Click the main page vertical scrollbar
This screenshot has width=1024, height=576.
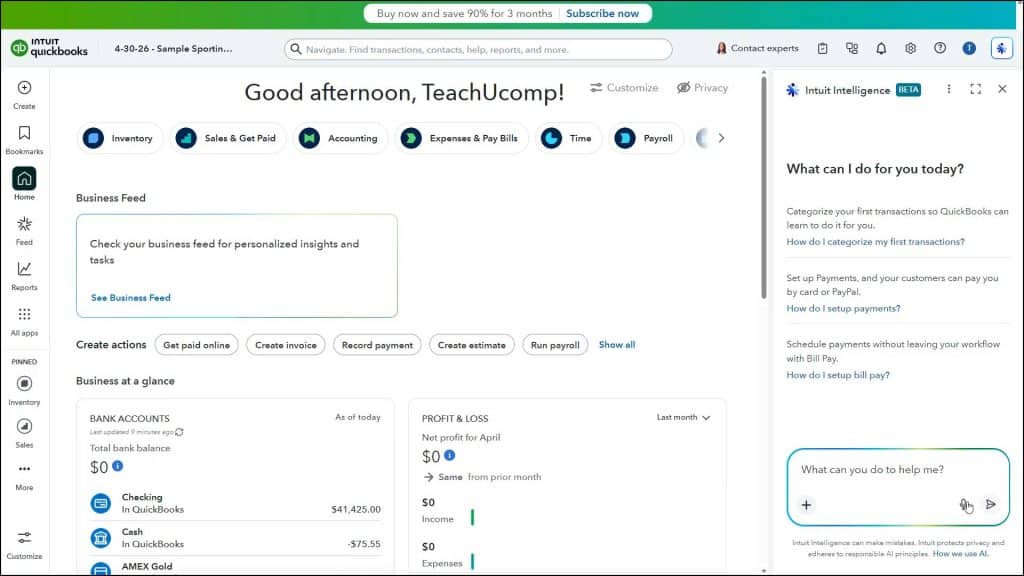tap(764, 188)
